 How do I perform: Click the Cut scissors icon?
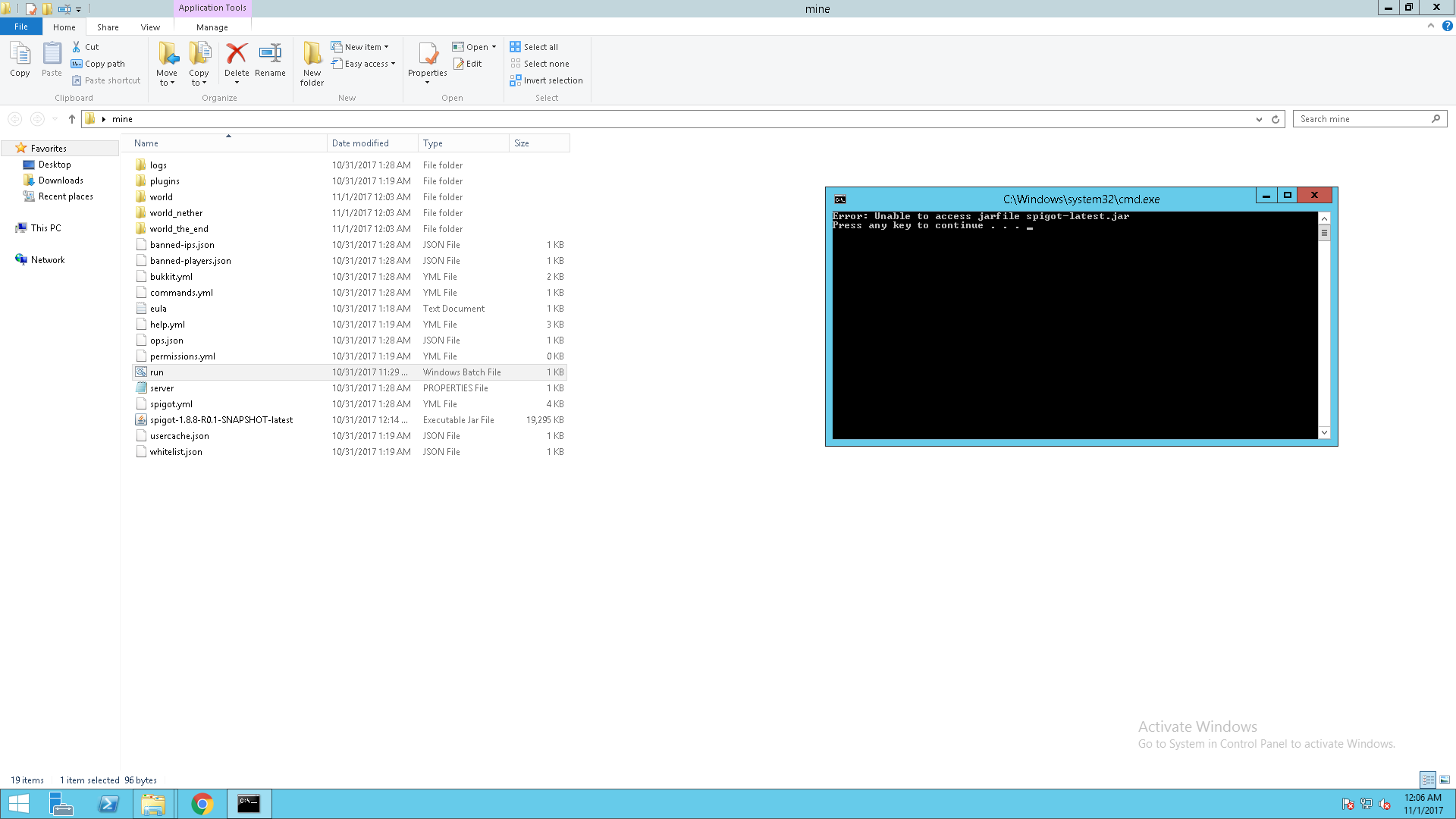[77, 47]
